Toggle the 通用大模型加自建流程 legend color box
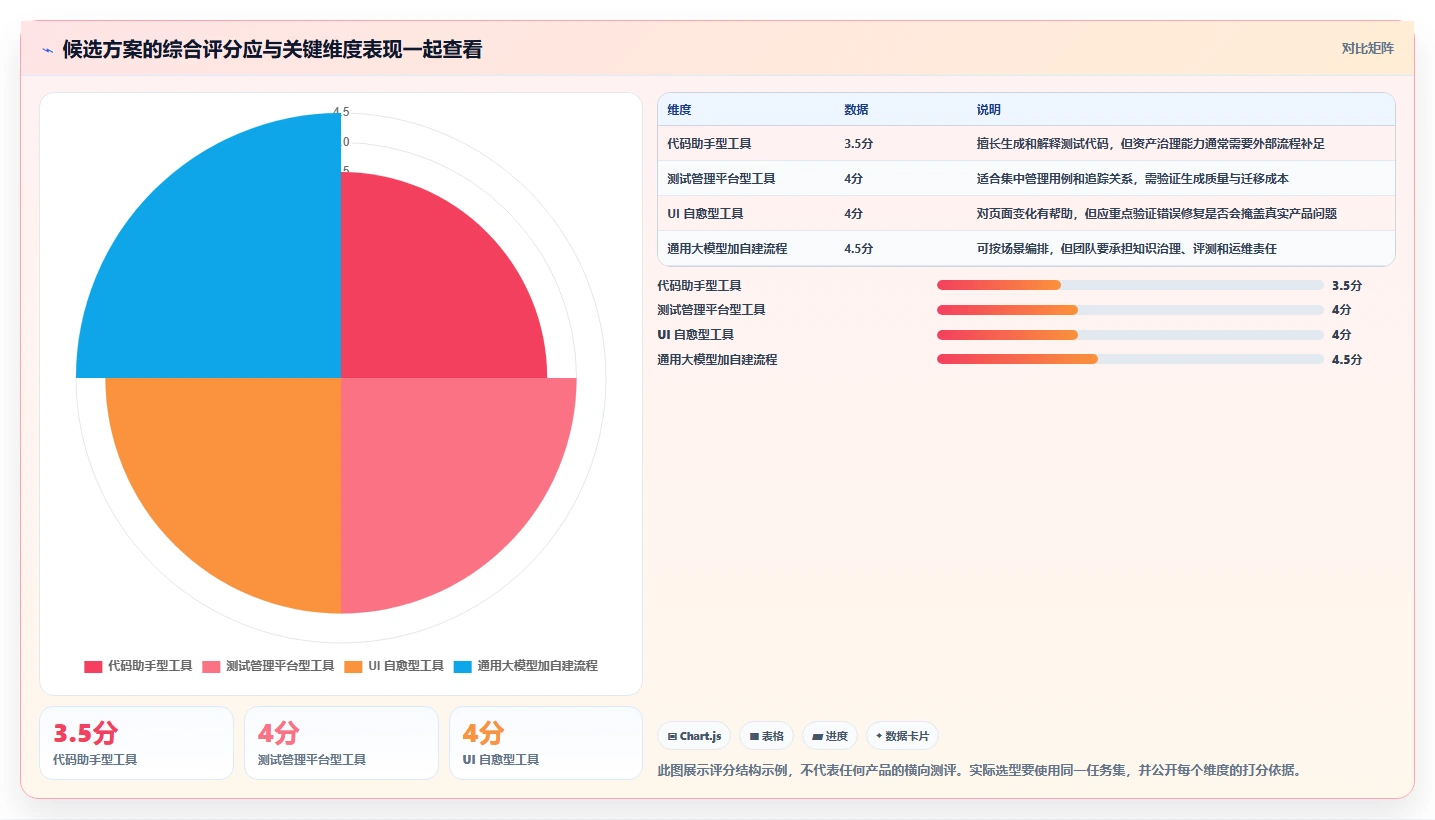1435x820 pixels. pyautogui.click(x=462, y=666)
